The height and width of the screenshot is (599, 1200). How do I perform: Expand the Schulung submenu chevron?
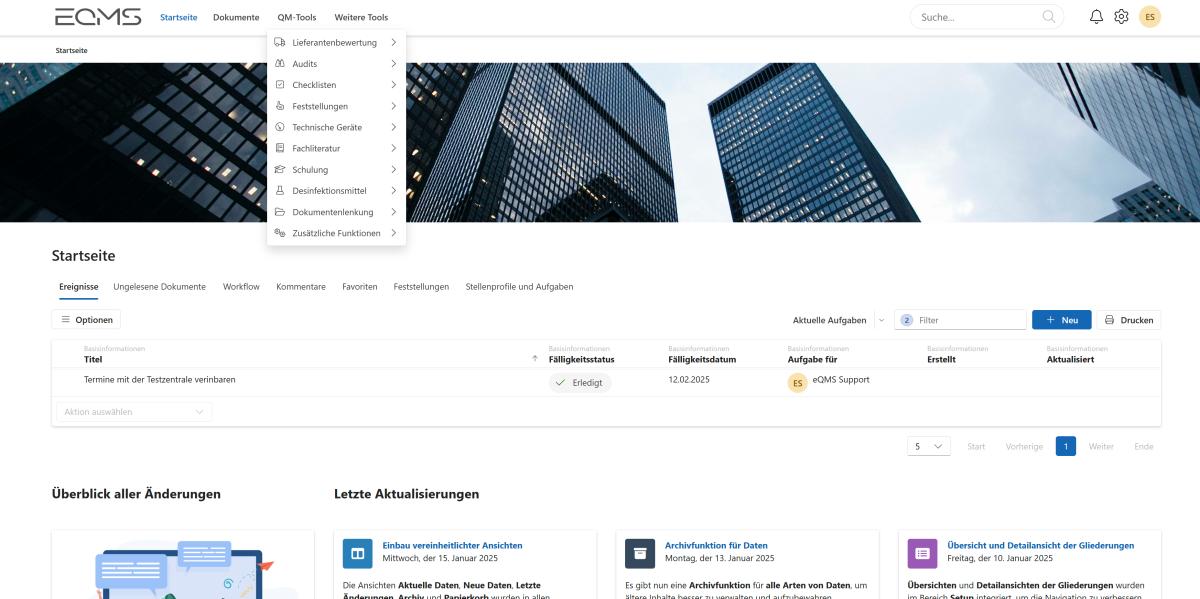coord(394,170)
